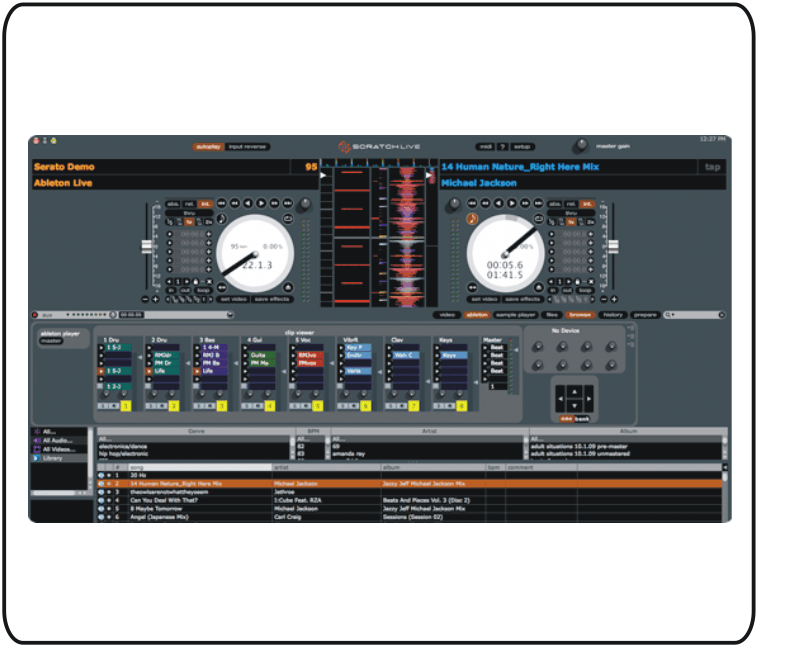Screen dimensions: 800x650
Task: Enable input reverse
Action: (x=248, y=146)
